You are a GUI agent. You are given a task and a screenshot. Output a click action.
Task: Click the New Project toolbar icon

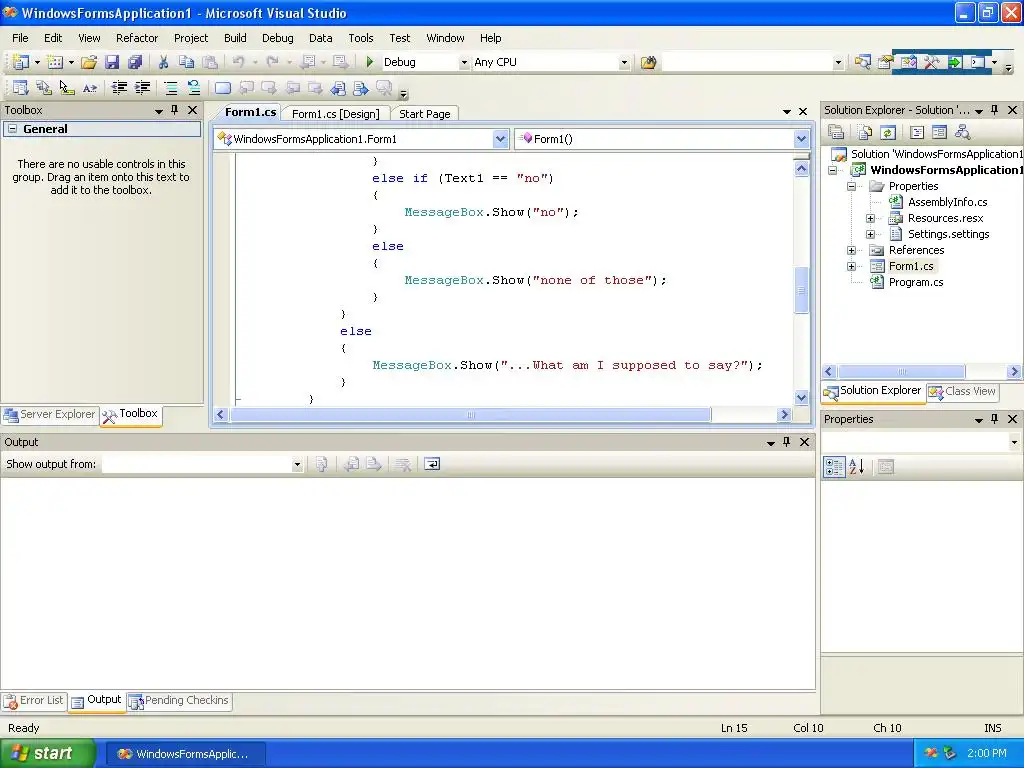[x=20, y=62]
